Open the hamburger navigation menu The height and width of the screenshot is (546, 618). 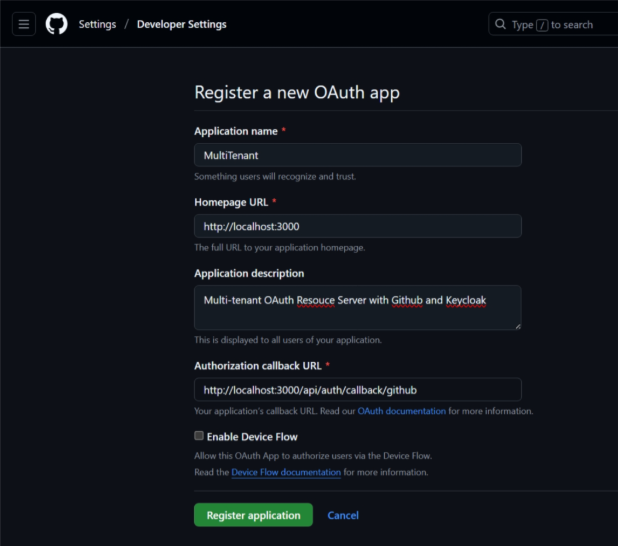click(x=24, y=24)
